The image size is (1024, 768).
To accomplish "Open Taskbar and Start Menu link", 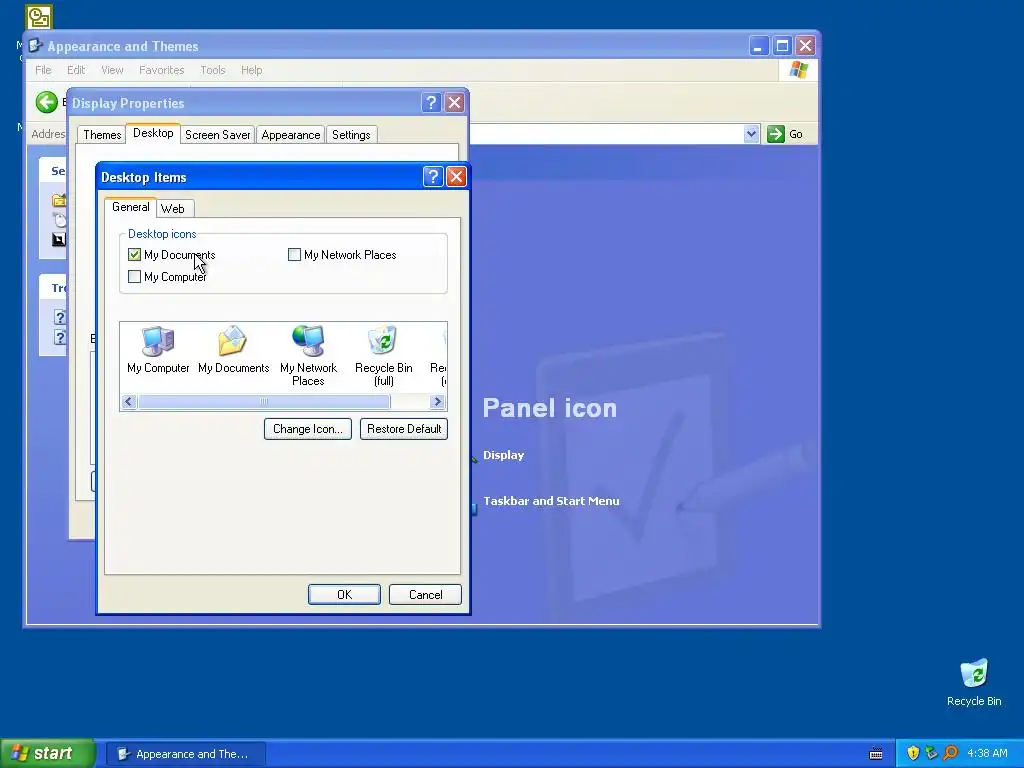I will (x=551, y=501).
